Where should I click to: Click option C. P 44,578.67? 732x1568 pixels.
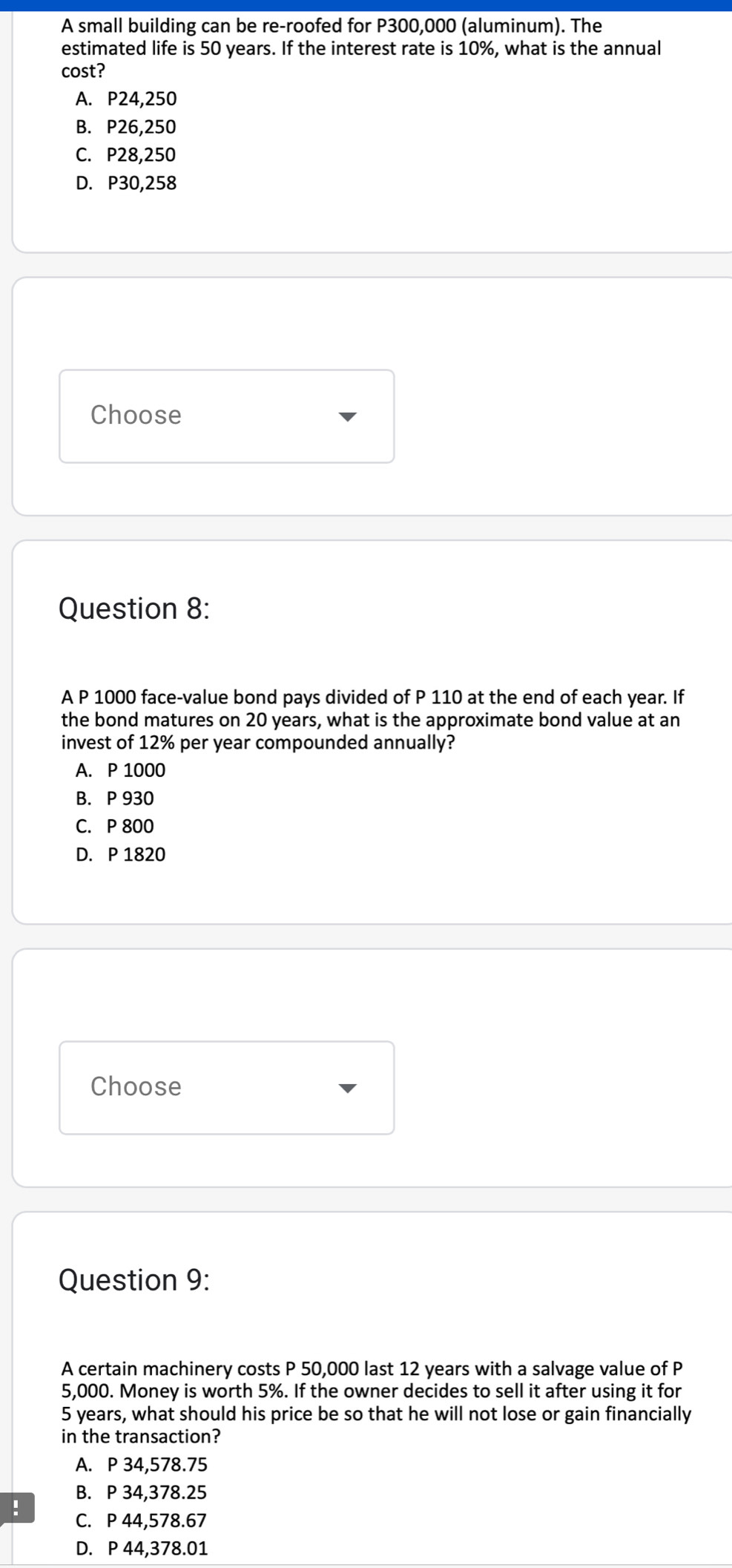pyautogui.click(x=142, y=1521)
